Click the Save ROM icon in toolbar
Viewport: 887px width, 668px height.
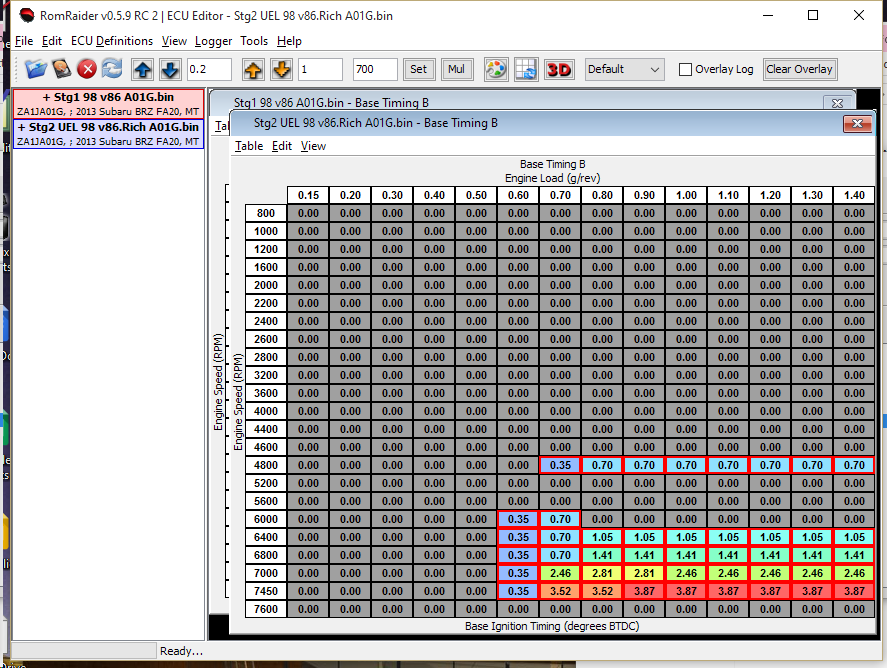click(62, 69)
